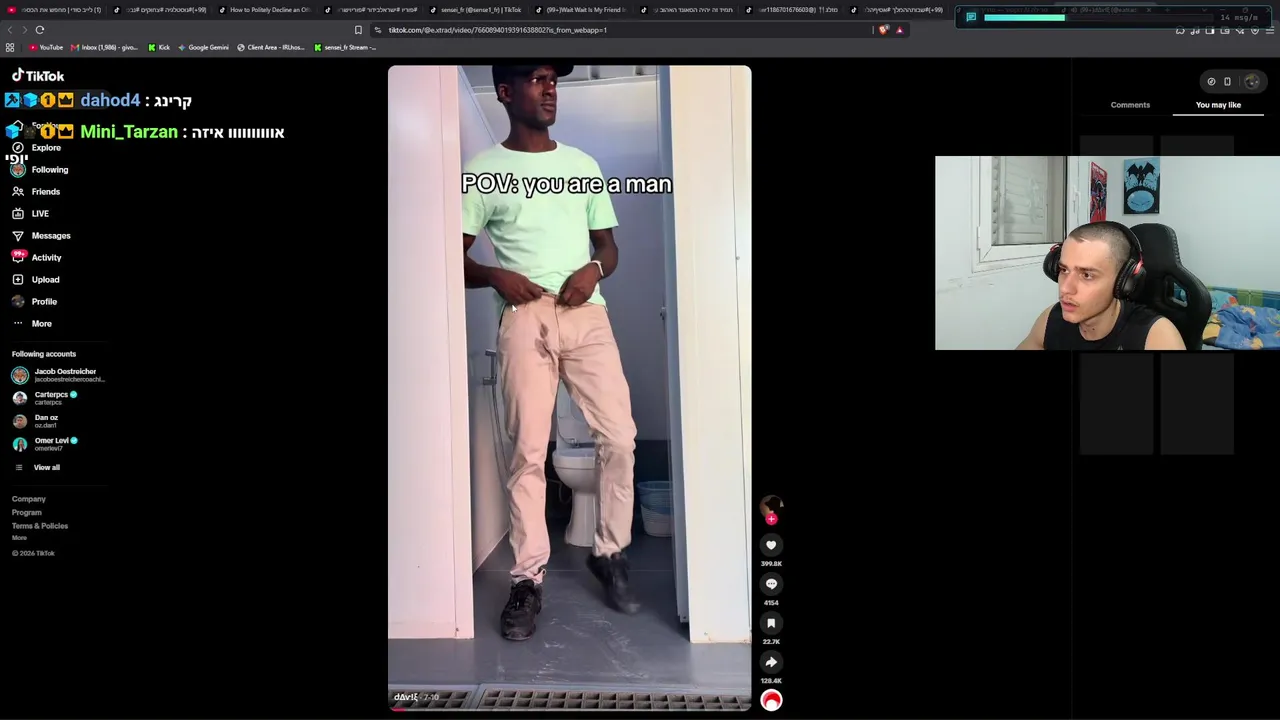Image resolution: width=1280 pixels, height=720 pixels.
Task: Open the Messages paper-plane icon
Action: [x=18, y=236]
